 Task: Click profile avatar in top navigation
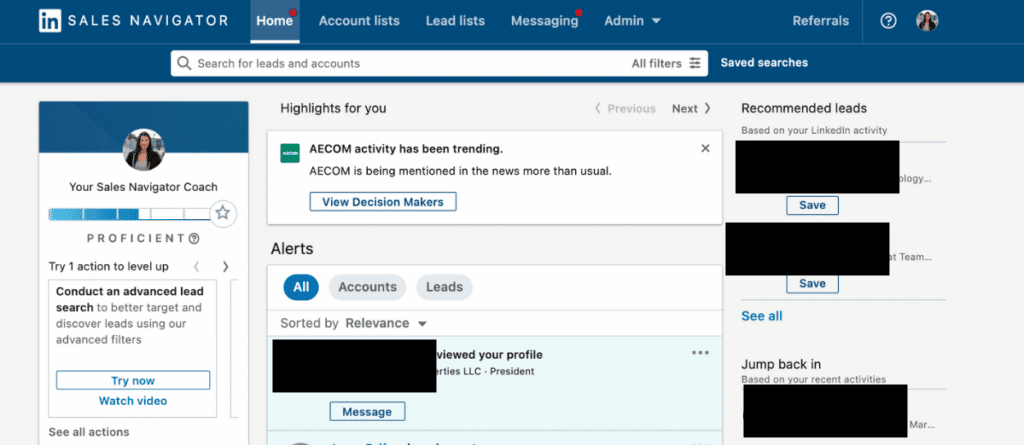coord(928,21)
